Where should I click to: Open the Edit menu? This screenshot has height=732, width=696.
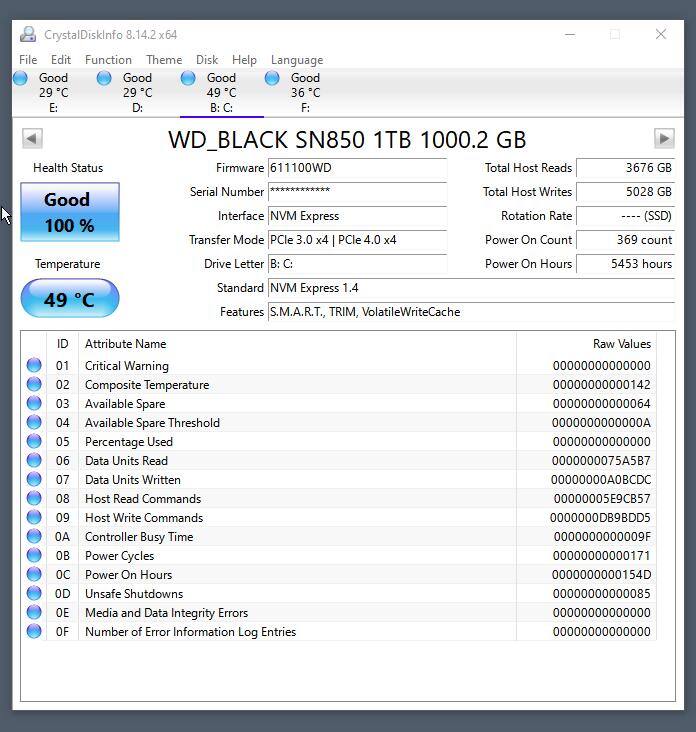61,60
